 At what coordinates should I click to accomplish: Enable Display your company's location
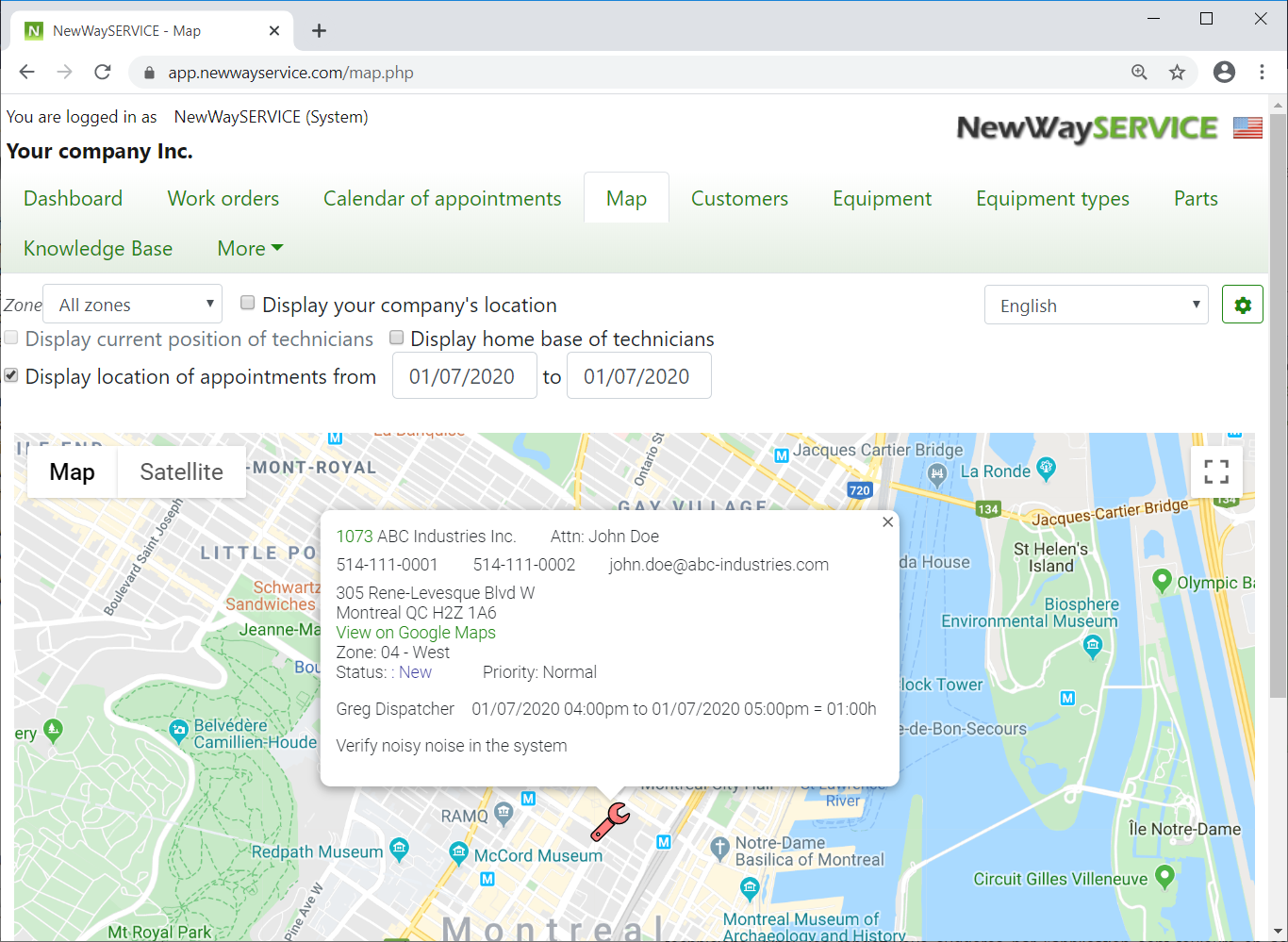click(x=247, y=302)
